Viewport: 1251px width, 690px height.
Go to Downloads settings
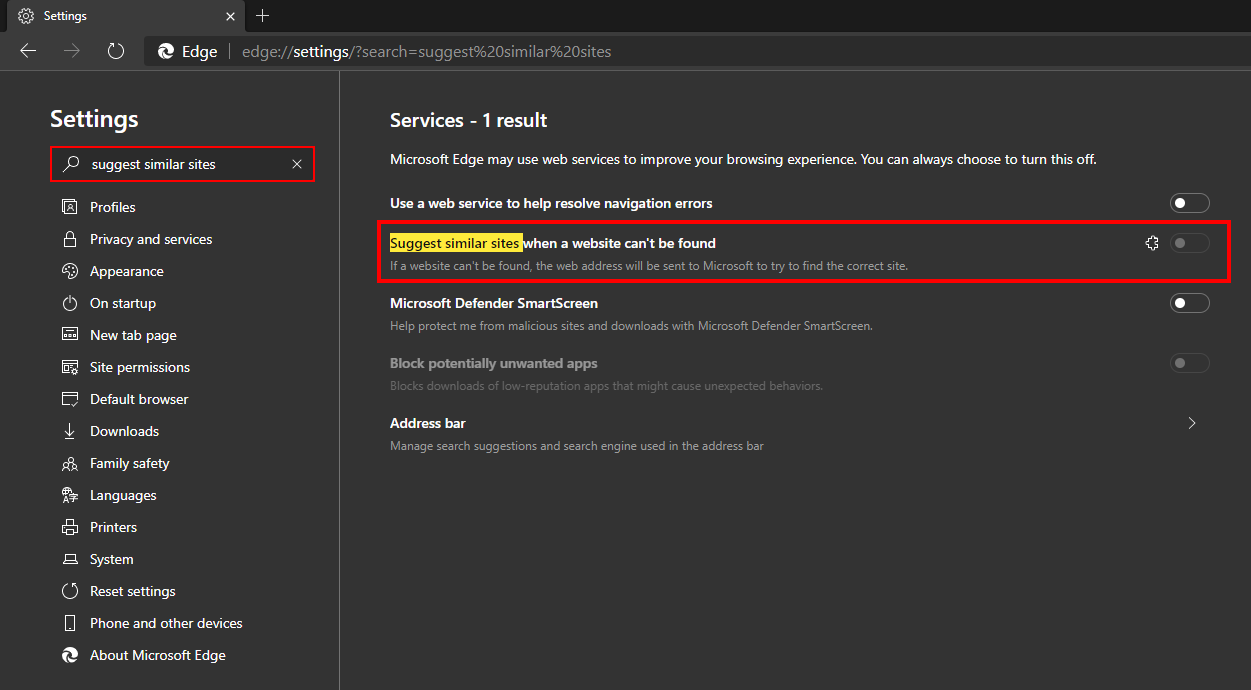[124, 431]
